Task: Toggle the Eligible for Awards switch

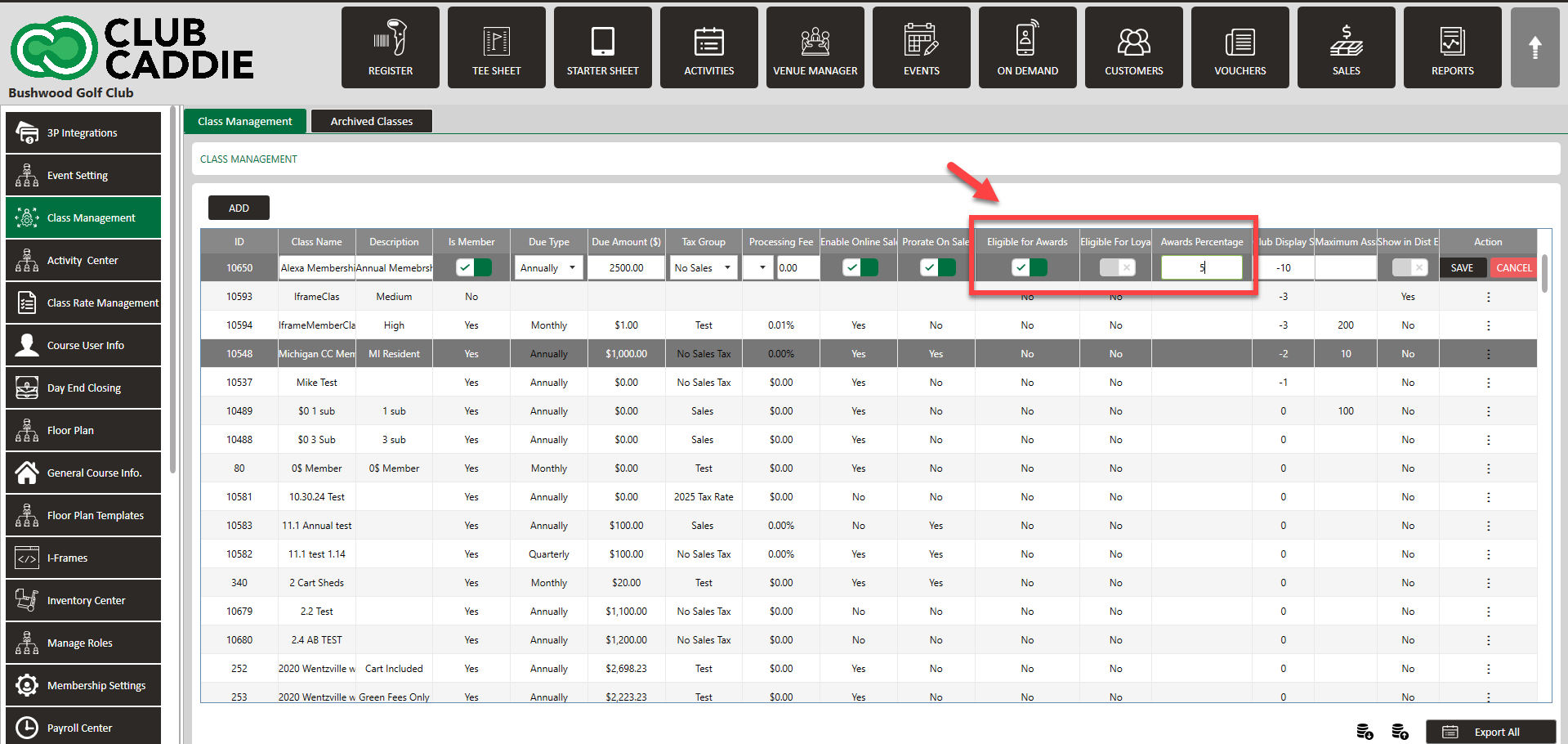Action: pos(1028,267)
